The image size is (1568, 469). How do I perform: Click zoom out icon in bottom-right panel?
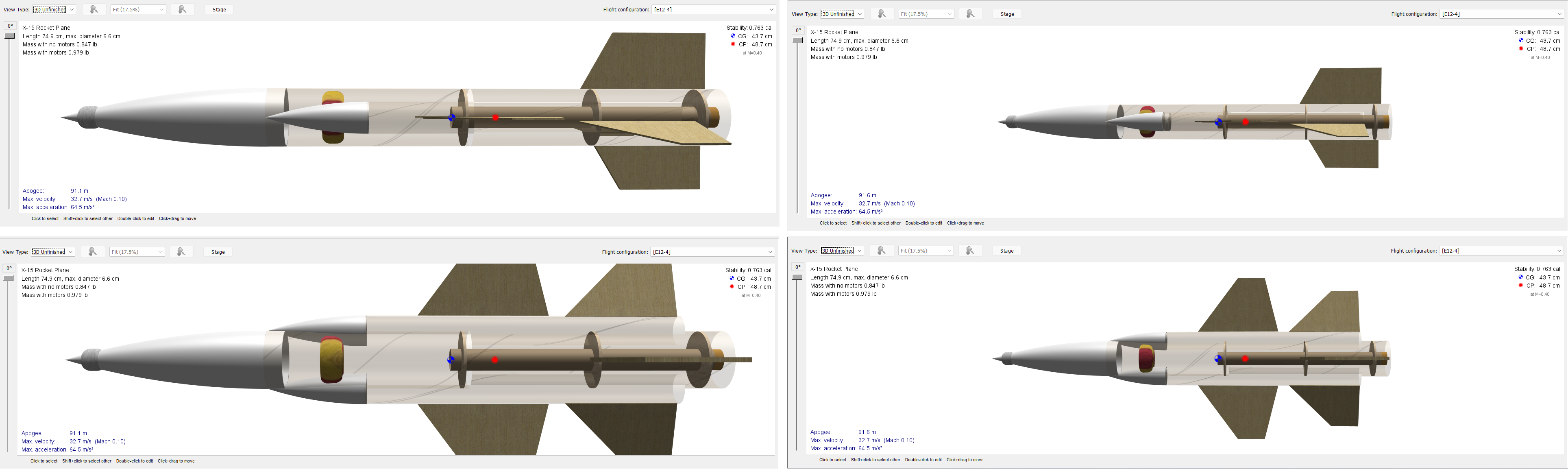click(x=882, y=250)
